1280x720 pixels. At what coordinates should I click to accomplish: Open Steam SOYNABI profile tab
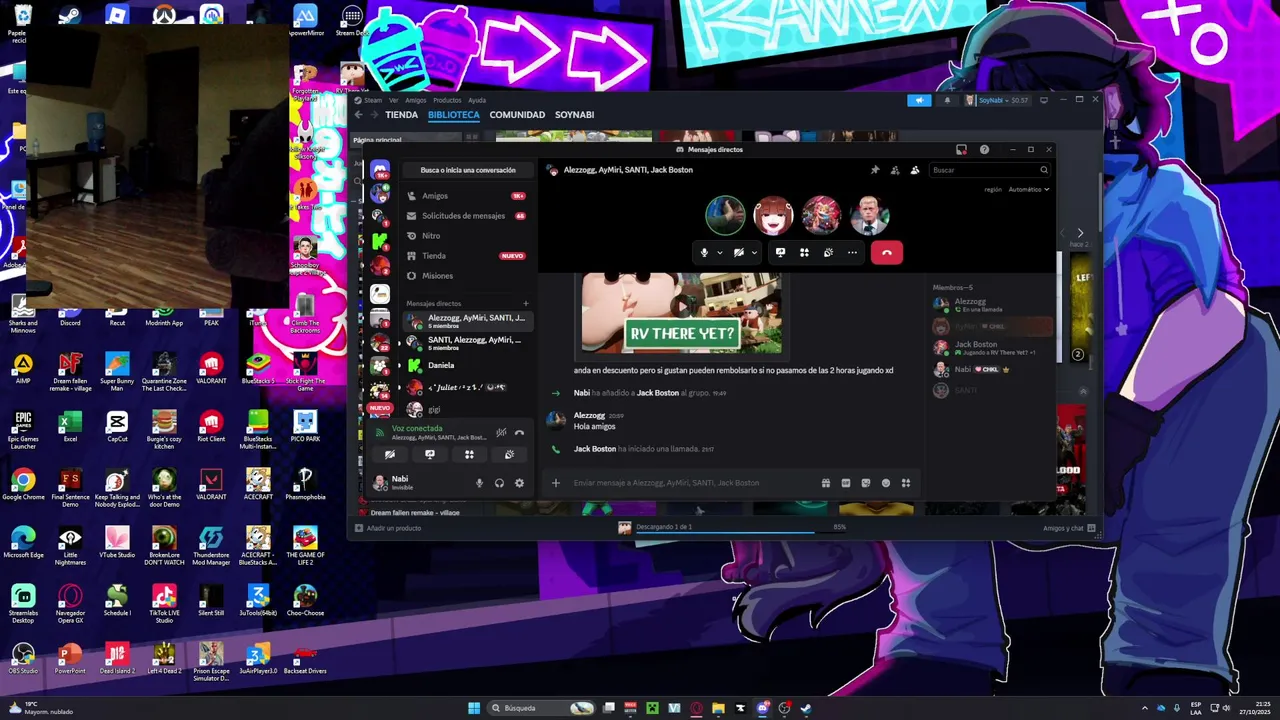[x=575, y=115]
